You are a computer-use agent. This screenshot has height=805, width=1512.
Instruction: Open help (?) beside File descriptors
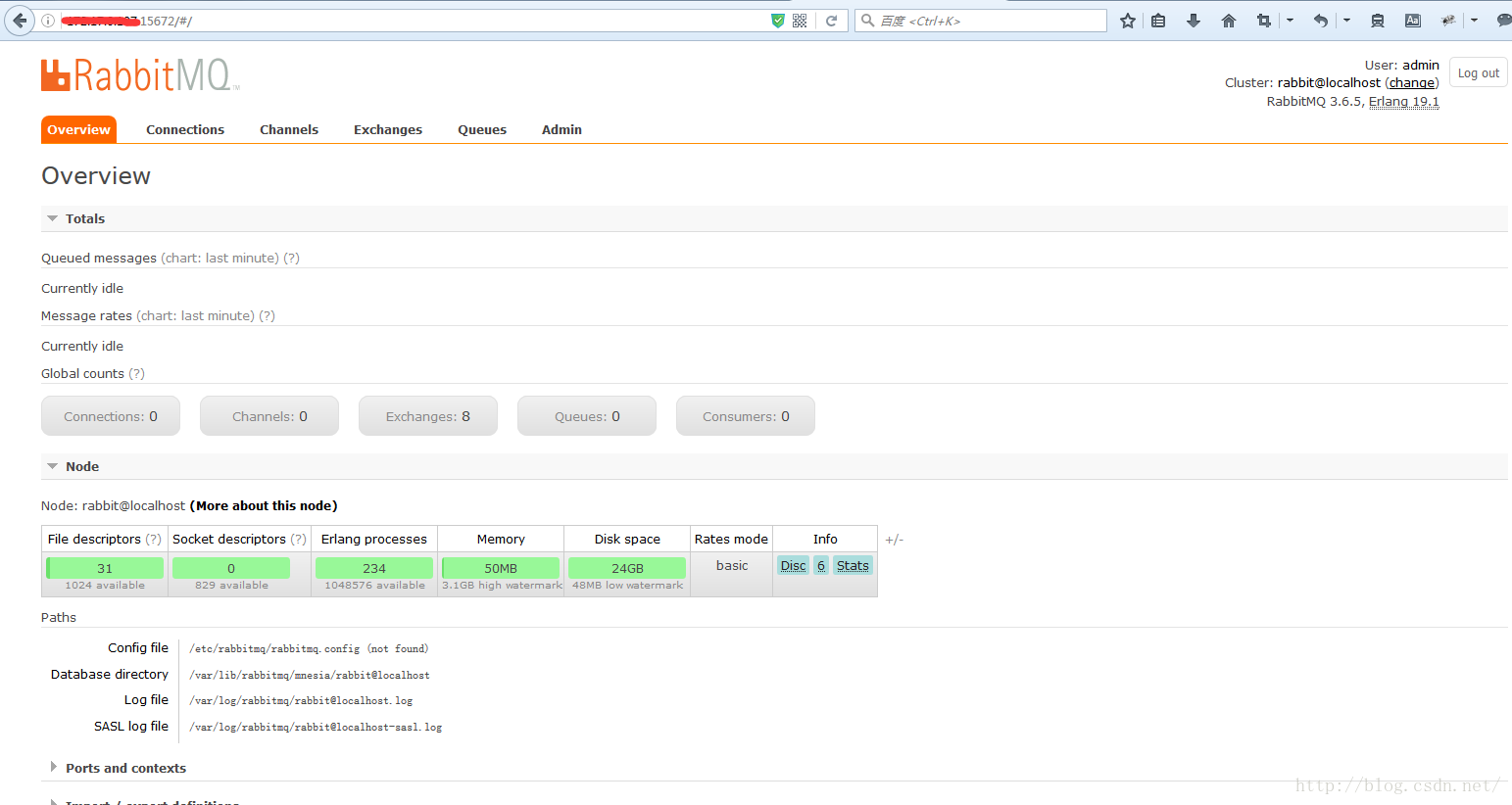coord(154,540)
